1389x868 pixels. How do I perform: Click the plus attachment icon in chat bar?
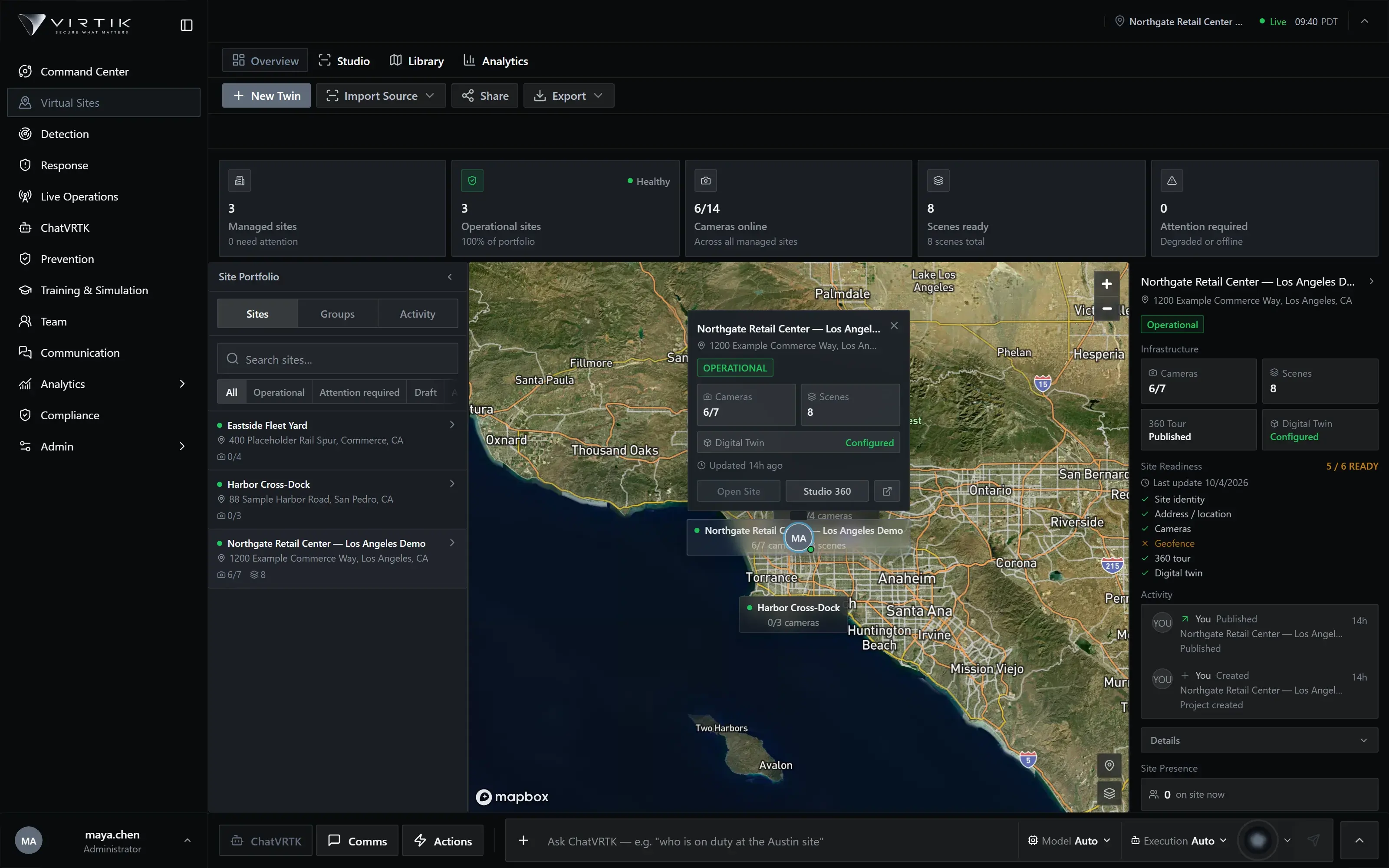point(523,841)
